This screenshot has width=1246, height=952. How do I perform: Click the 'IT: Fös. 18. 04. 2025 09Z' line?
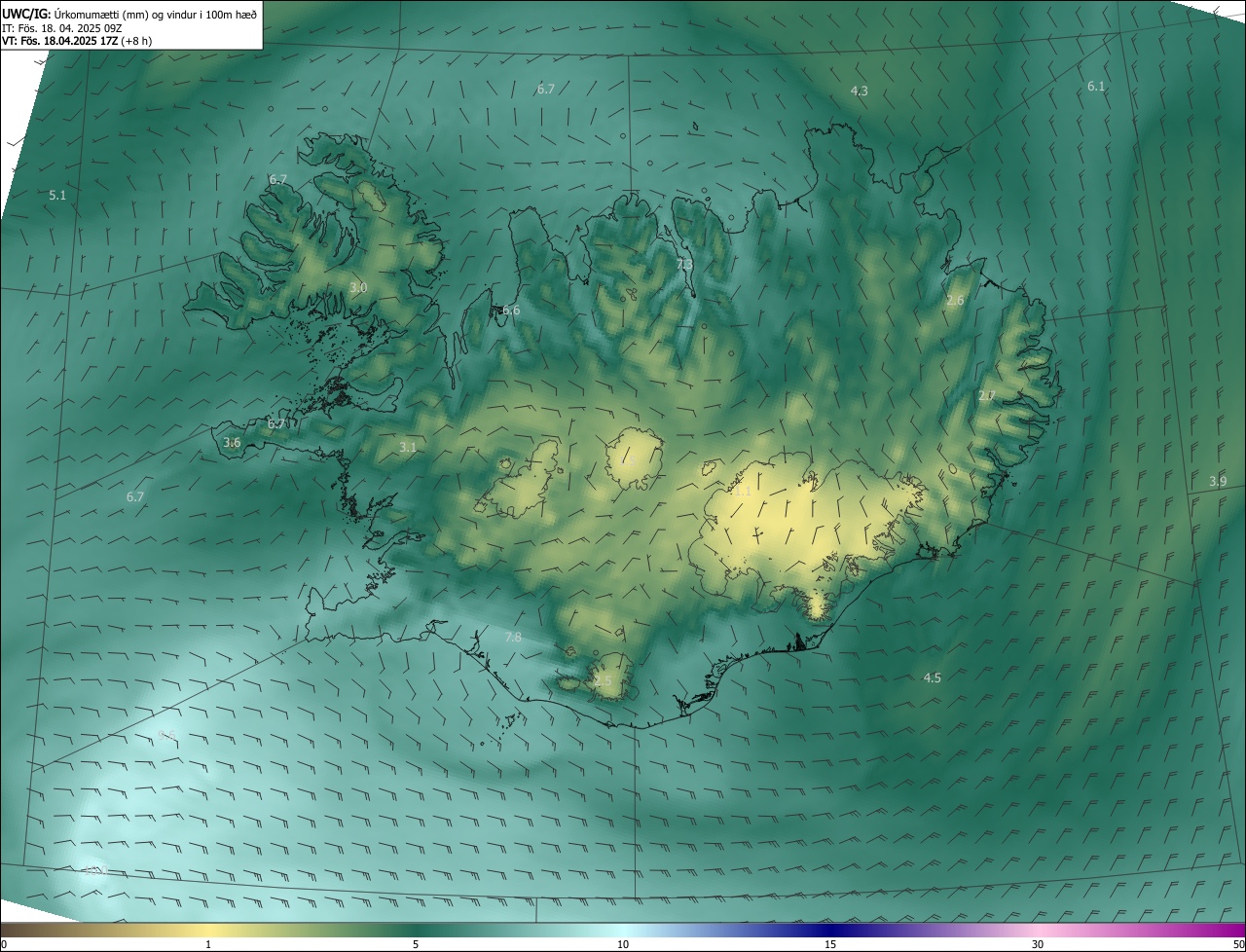coord(63,28)
